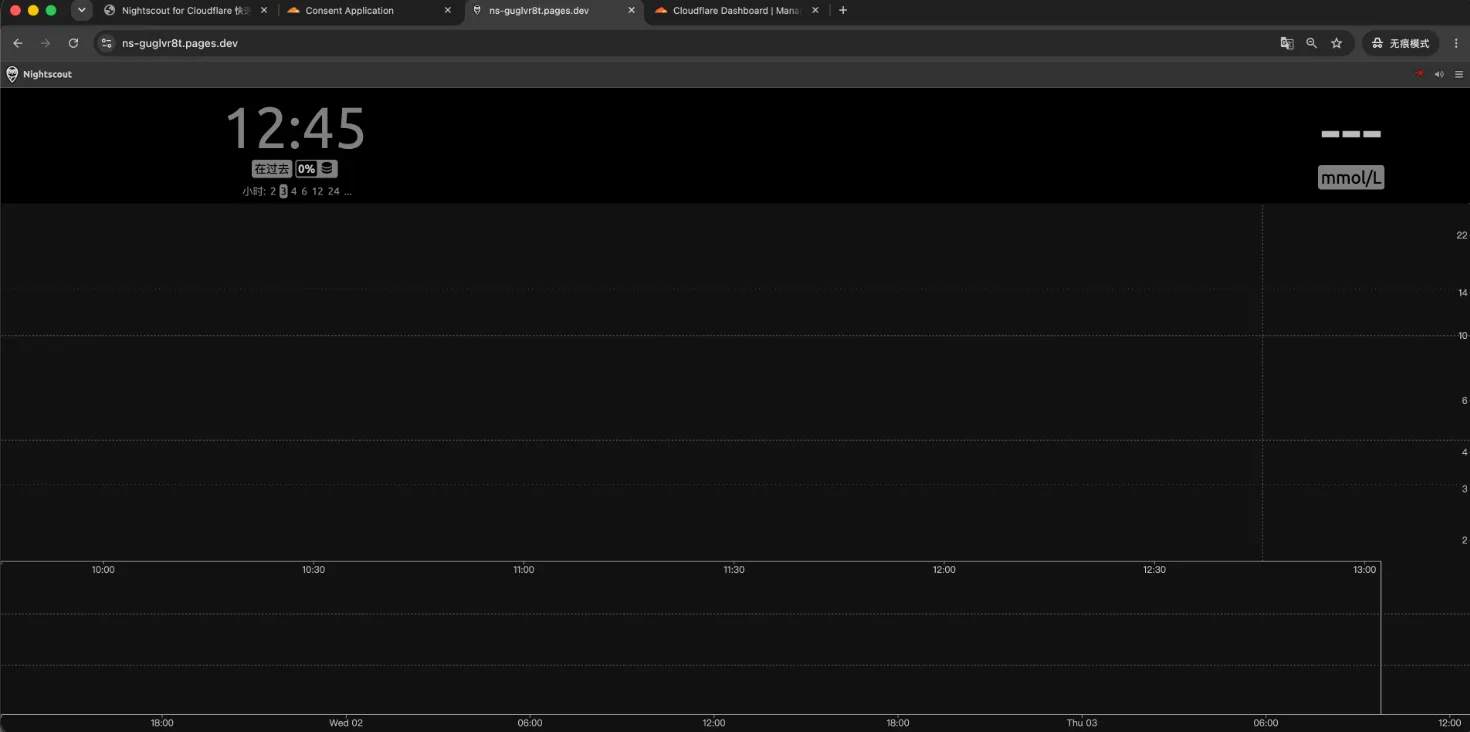Click the mmol/L units button
Screen dimensions: 1470x732
(x=1351, y=178)
